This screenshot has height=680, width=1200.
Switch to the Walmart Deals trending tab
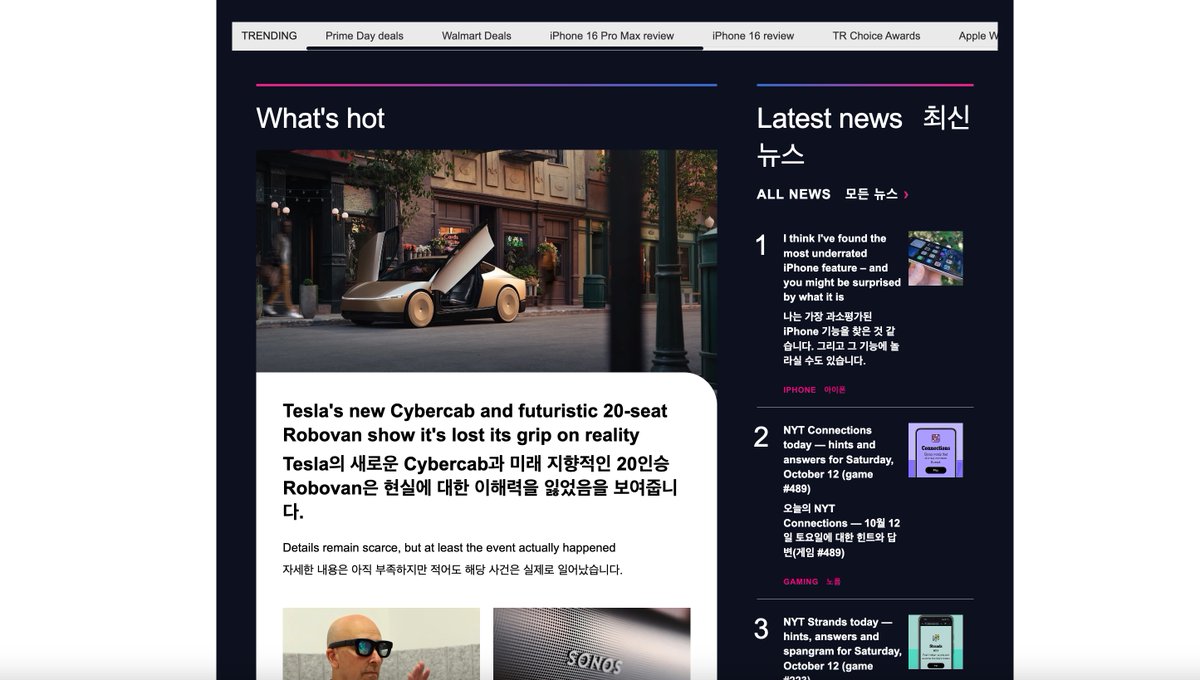pos(475,35)
